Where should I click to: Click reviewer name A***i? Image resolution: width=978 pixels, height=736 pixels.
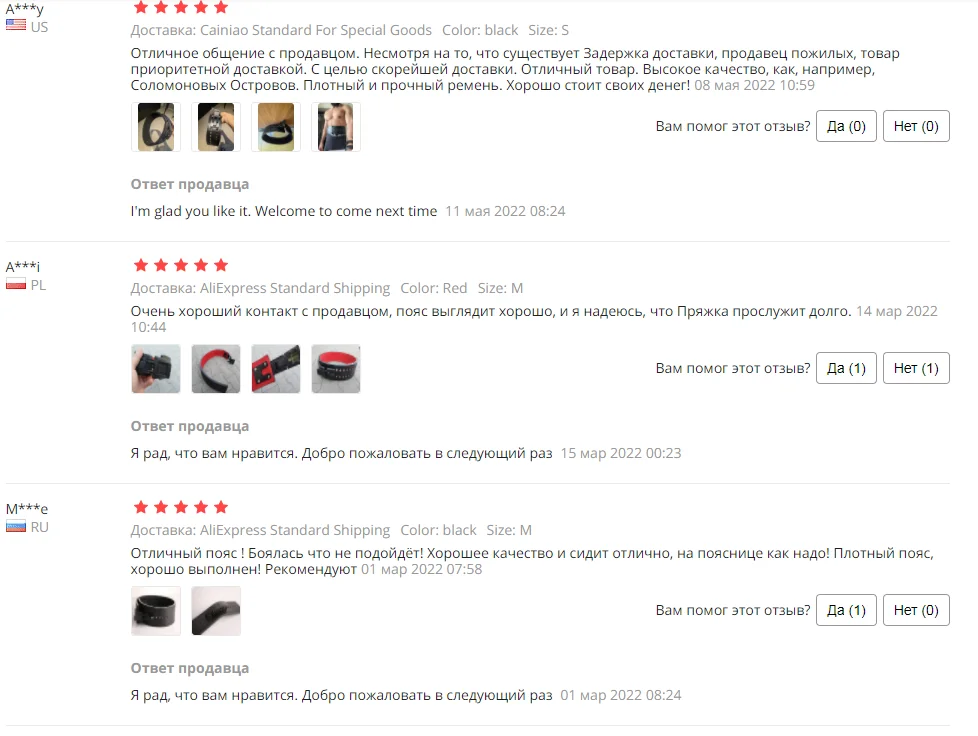(x=23, y=267)
